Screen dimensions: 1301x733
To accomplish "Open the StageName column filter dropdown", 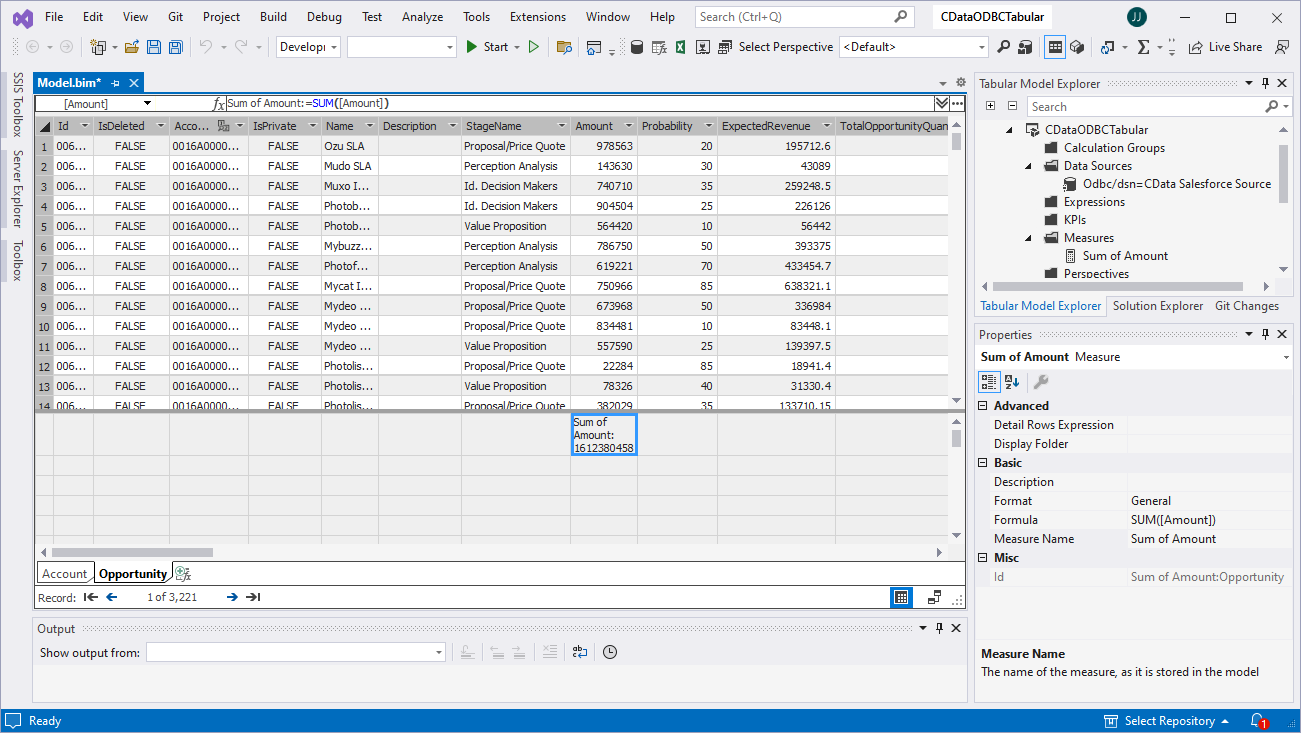I will pos(560,126).
